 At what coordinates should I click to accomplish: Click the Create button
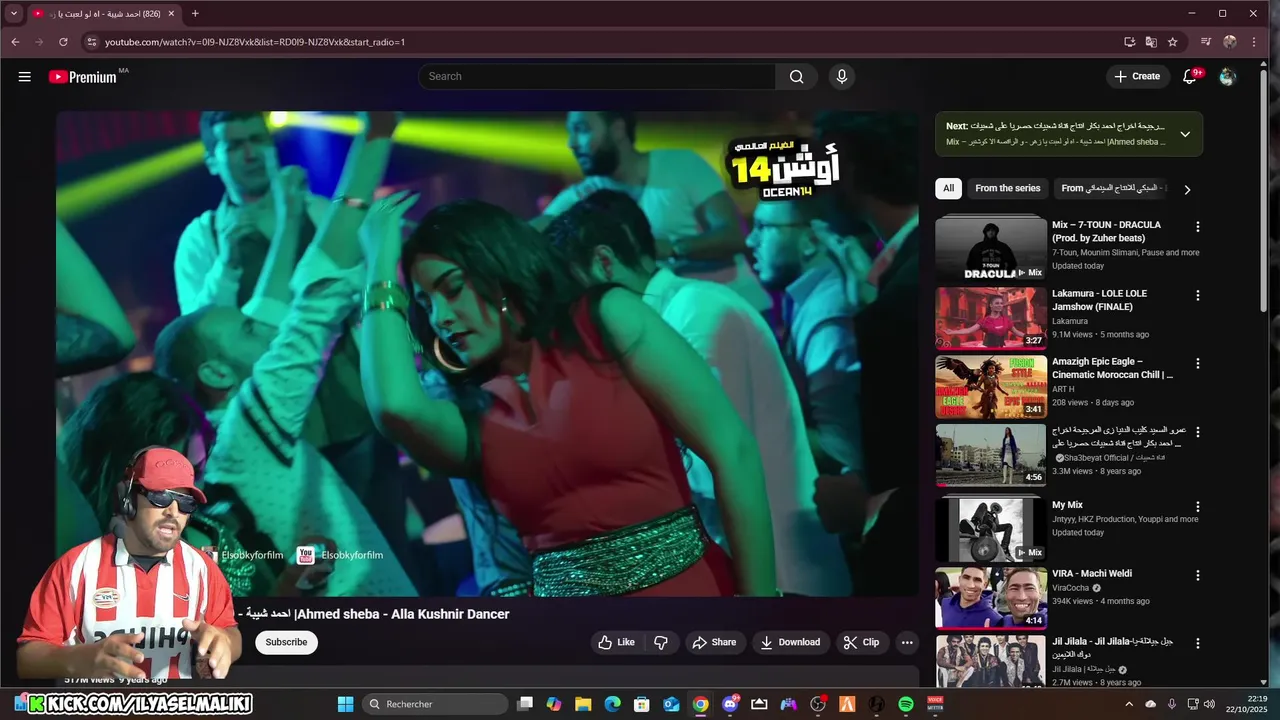(x=1138, y=76)
